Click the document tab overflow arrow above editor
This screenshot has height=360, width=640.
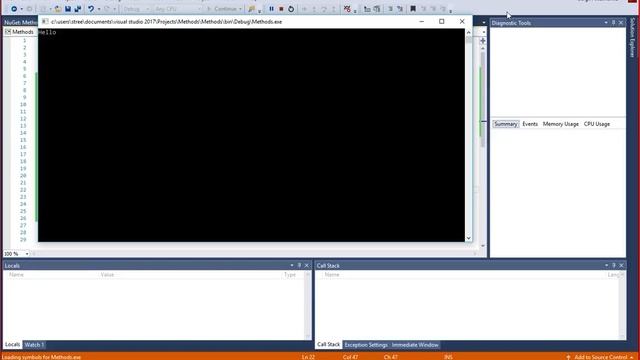tap(484, 22)
